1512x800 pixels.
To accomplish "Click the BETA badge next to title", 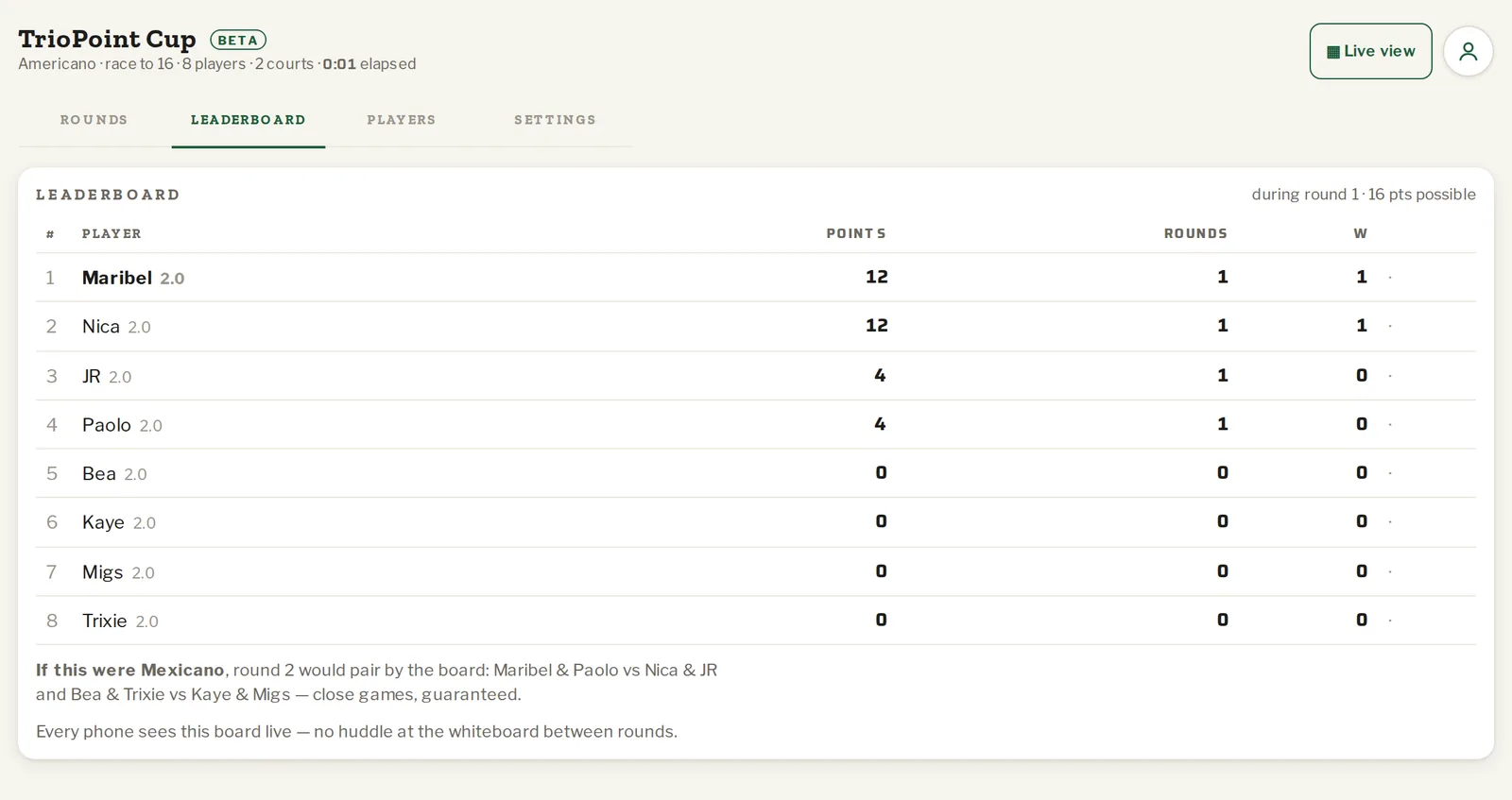I will tap(238, 40).
